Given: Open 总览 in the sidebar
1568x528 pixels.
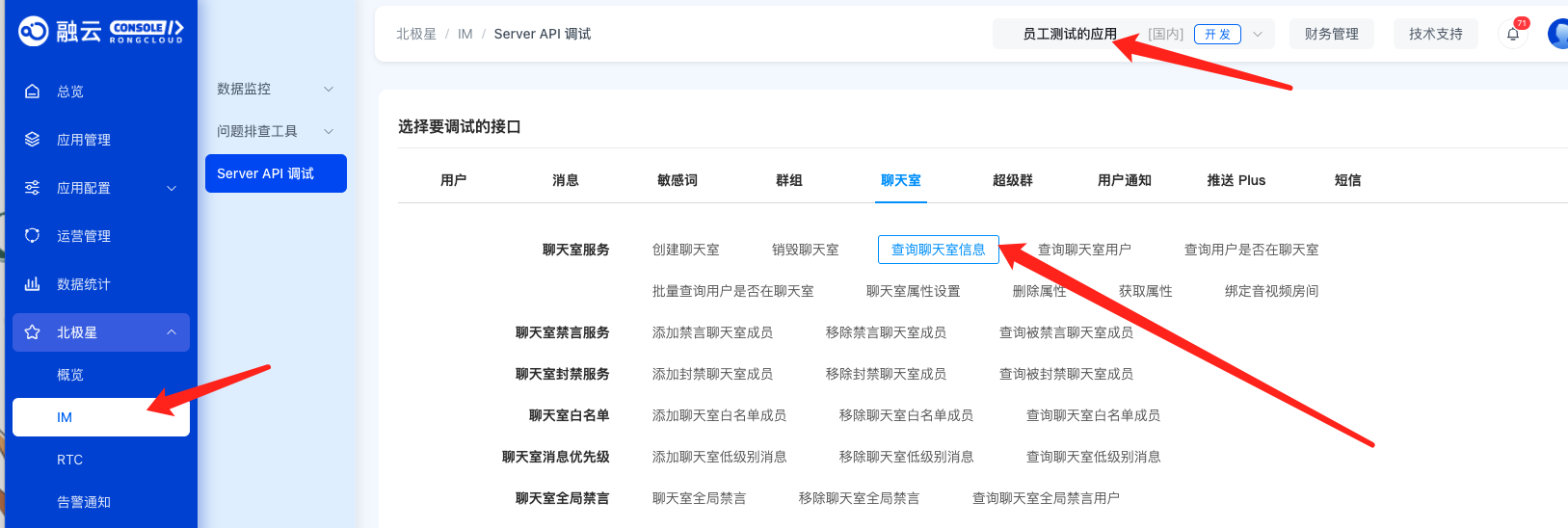Looking at the screenshot, I should [70, 92].
